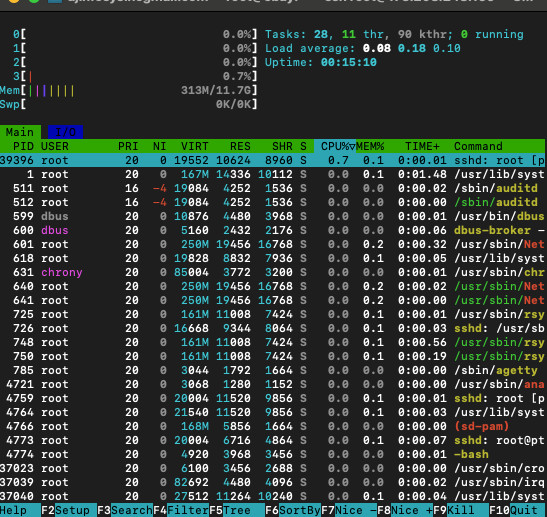This screenshot has width=547, height=517.
Task: Select process row PID 599 dbus
Action: click(x=272, y=216)
